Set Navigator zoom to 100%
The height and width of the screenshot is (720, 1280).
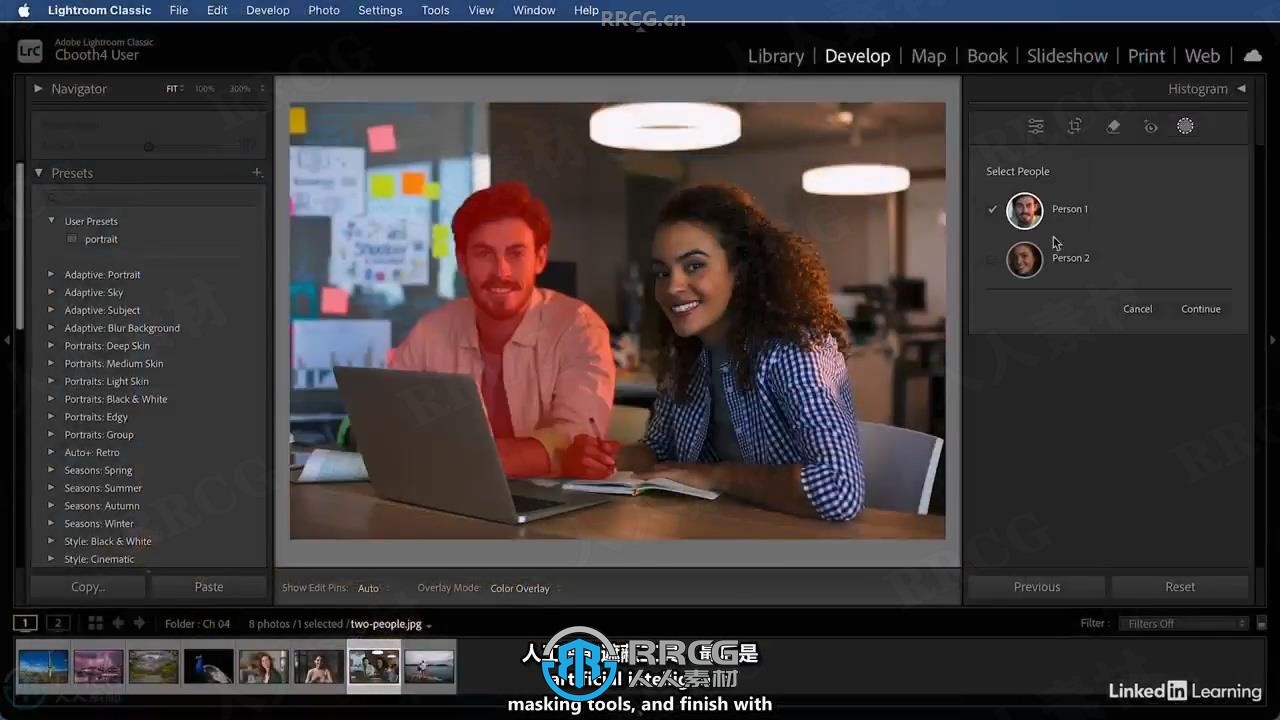(204, 89)
